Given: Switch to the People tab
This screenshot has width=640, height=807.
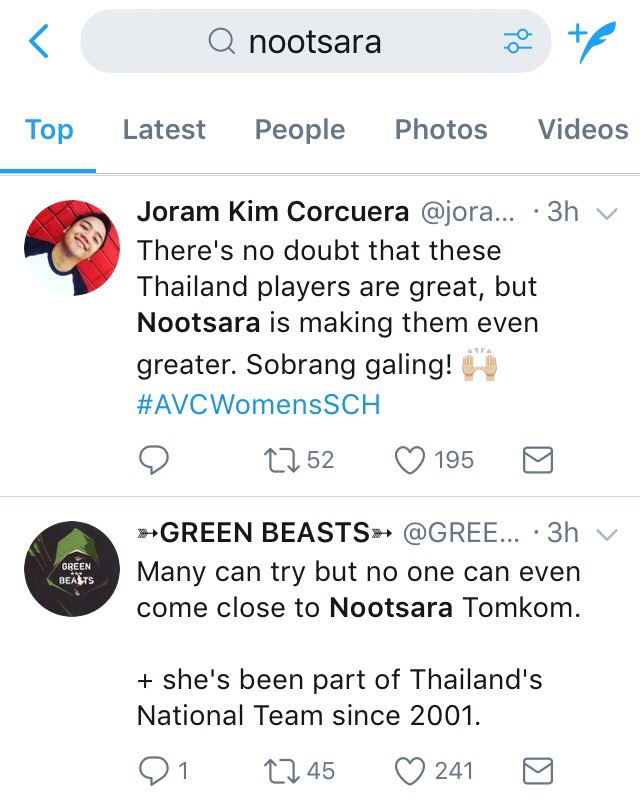Looking at the screenshot, I should click(299, 130).
